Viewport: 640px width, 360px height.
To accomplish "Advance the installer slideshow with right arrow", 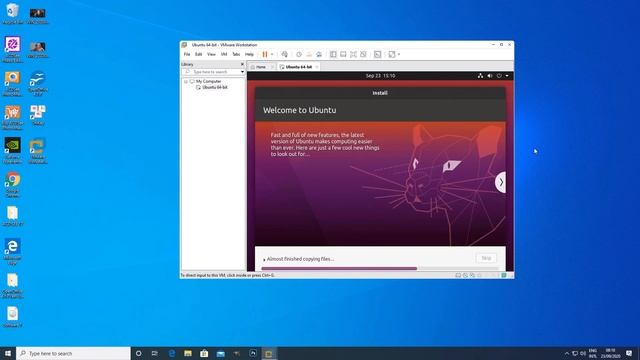I will tap(501, 182).
